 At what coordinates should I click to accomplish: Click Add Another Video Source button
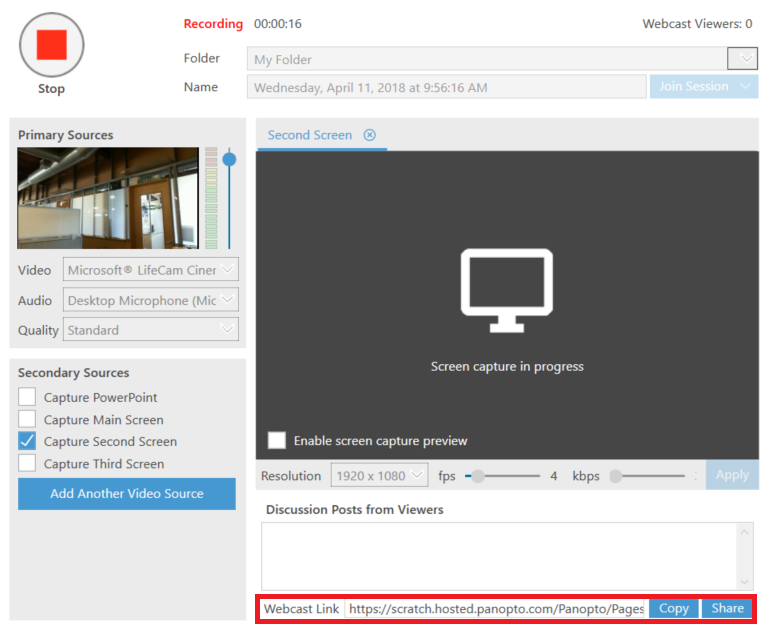pyautogui.click(x=127, y=493)
